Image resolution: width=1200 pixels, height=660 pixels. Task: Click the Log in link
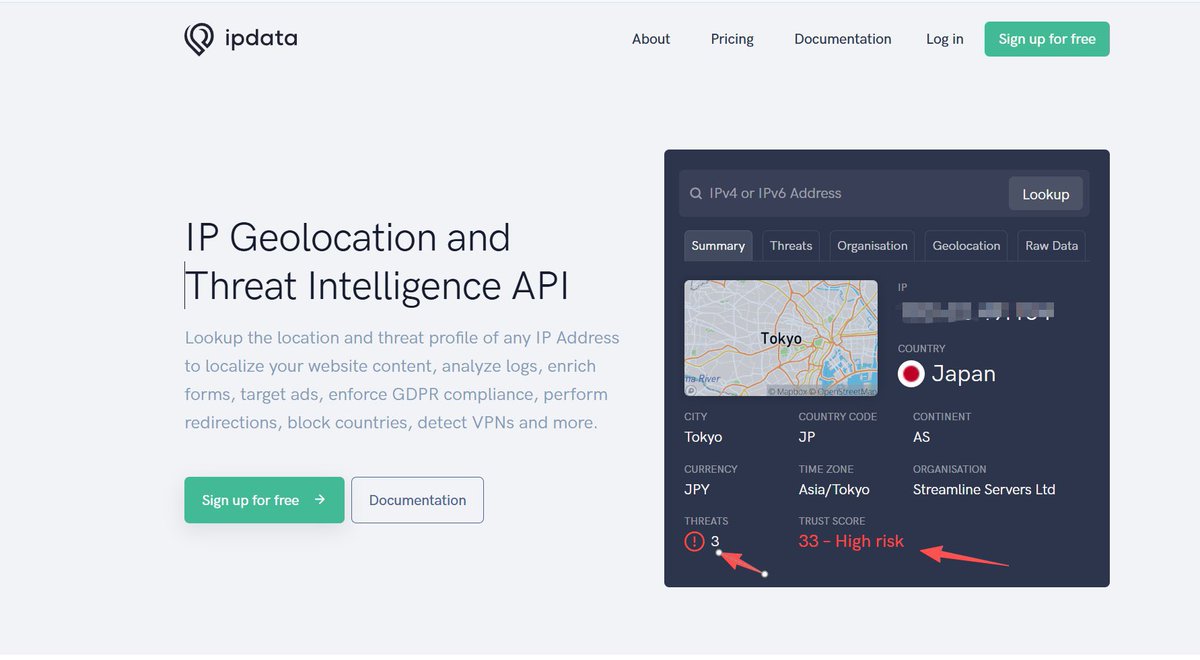pyautogui.click(x=945, y=39)
